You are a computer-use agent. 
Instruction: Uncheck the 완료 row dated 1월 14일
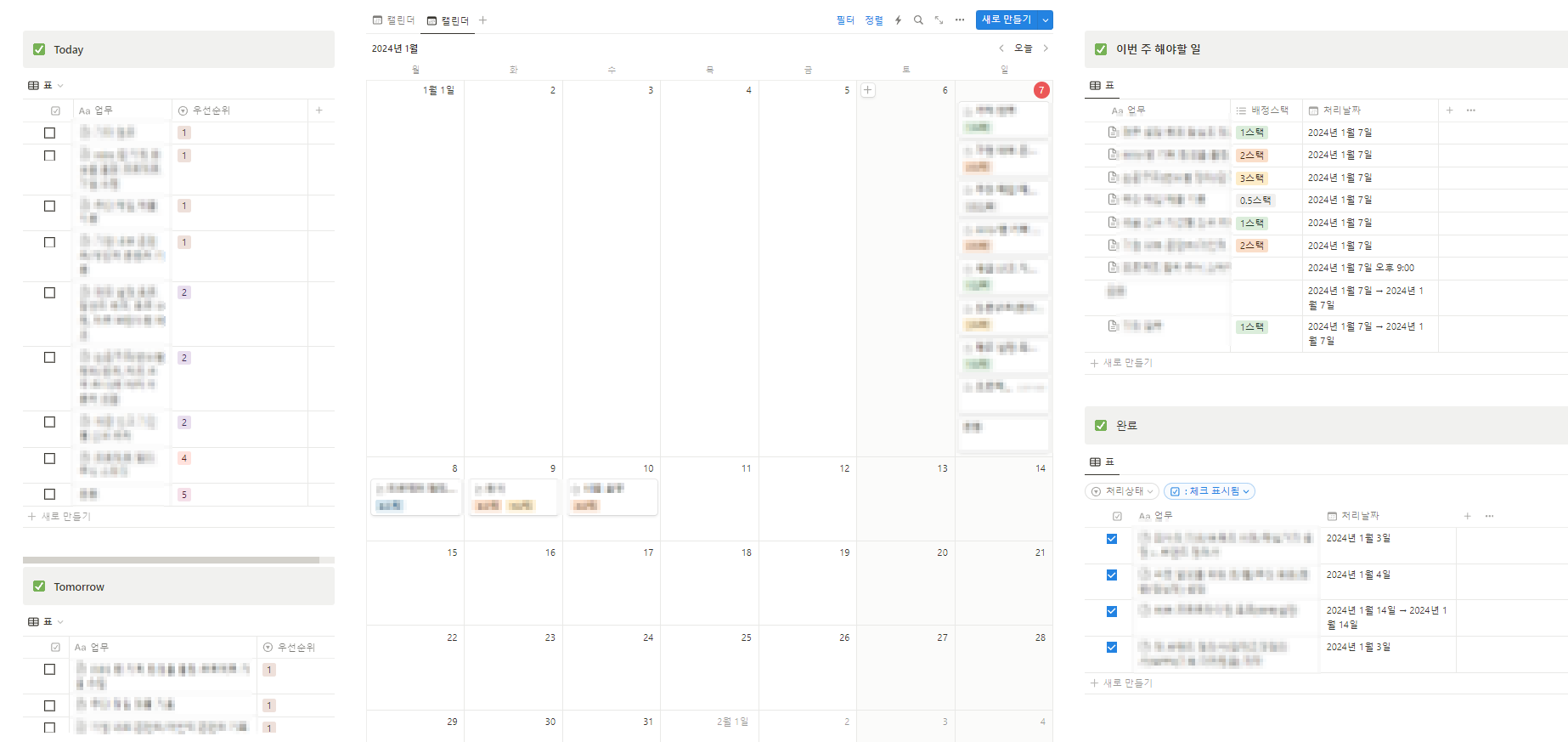[1112, 611]
